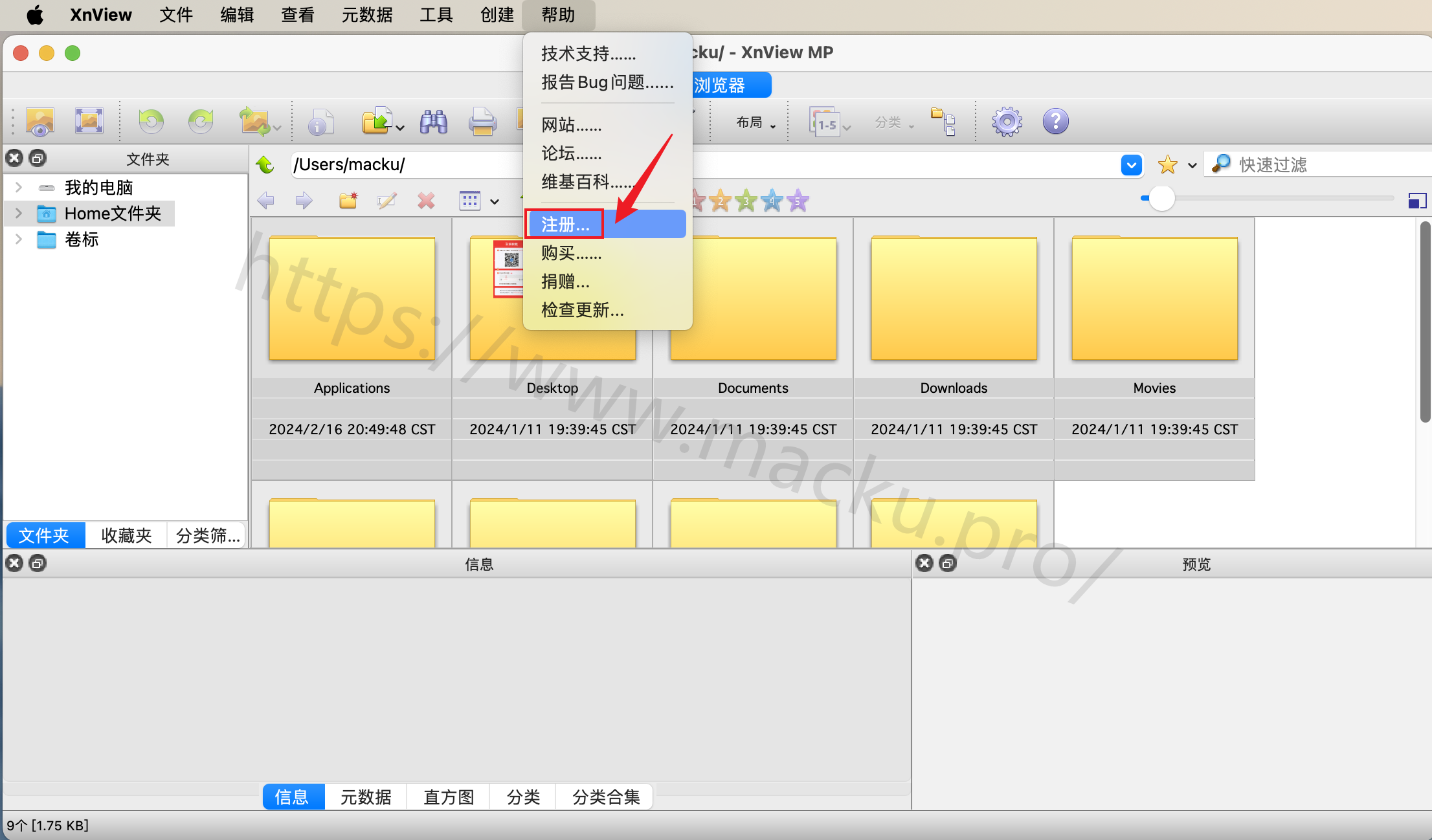Click the folder tree structure icon
1432x840 pixels.
pyautogui.click(x=943, y=121)
